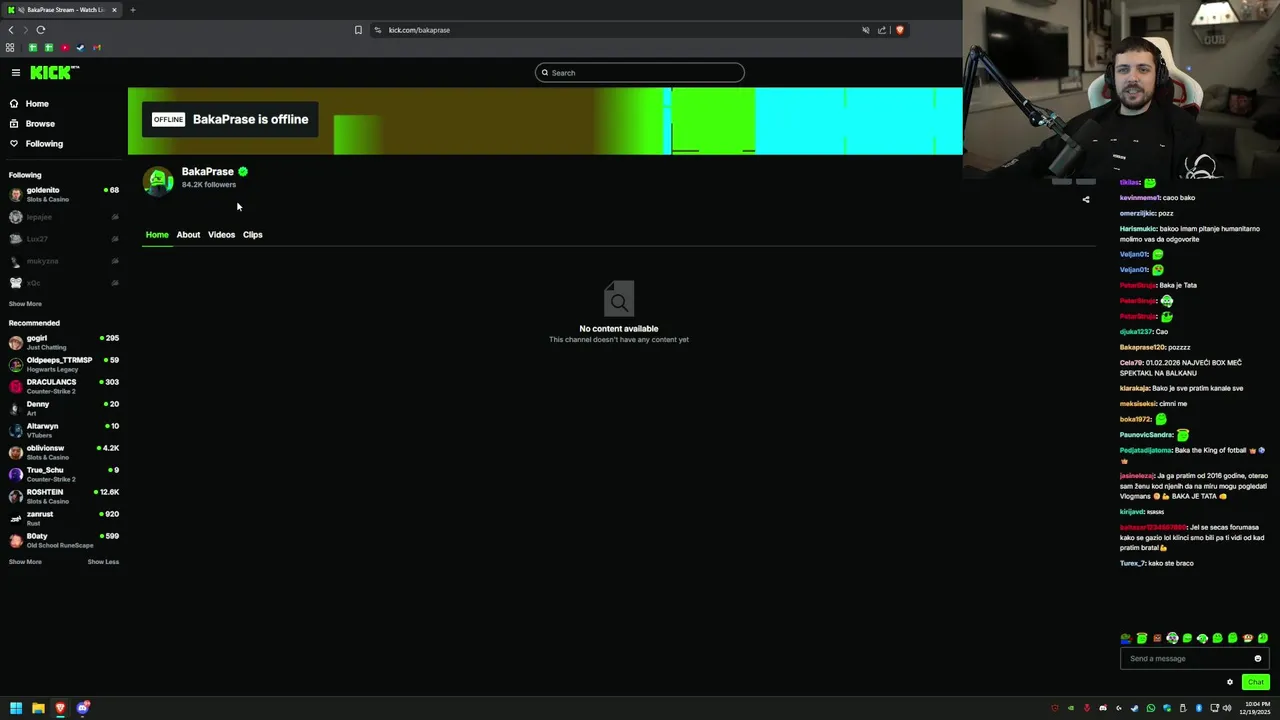Click BakaPrase profile avatar
Image resolution: width=1280 pixels, height=720 pixels.
pos(158,181)
